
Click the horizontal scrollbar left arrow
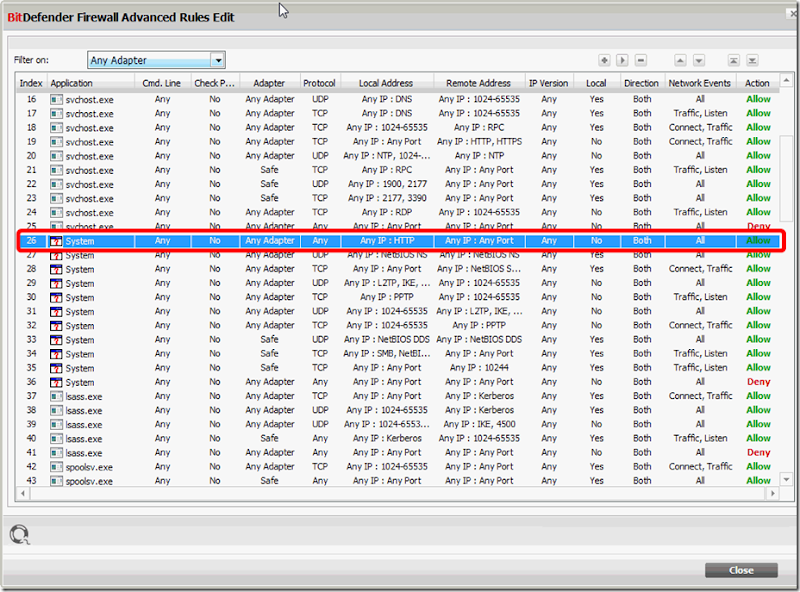click(x=22, y=493)
